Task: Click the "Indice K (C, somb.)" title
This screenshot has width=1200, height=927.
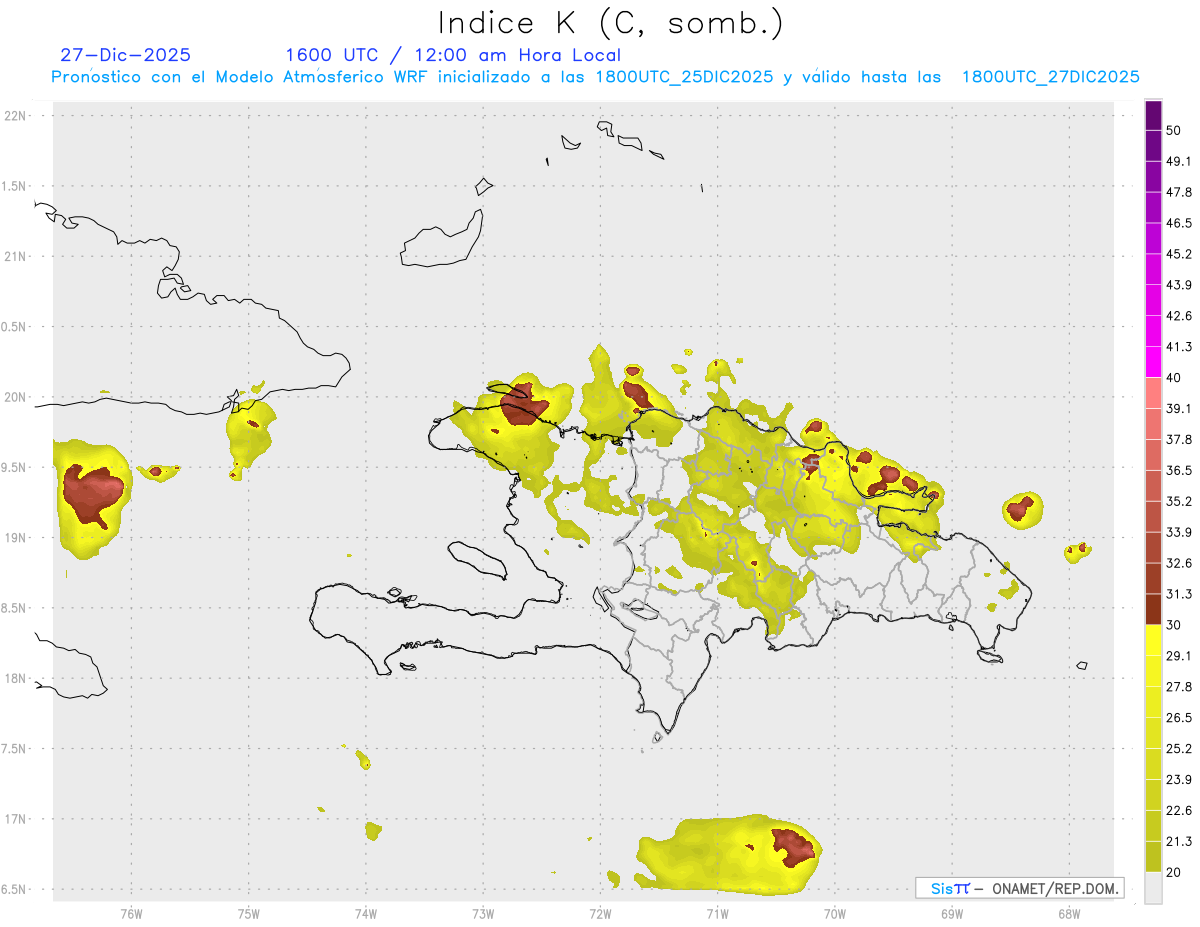Action: coord(611,23)
